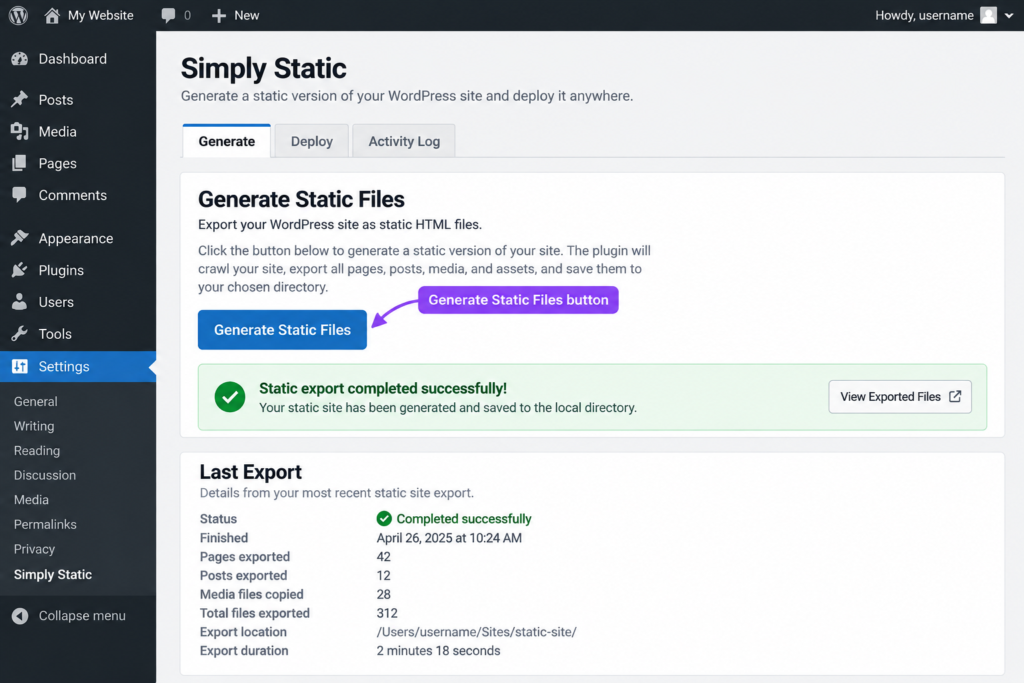
Task: Click the user avatar in the admin bar
Action: (988, 15)
